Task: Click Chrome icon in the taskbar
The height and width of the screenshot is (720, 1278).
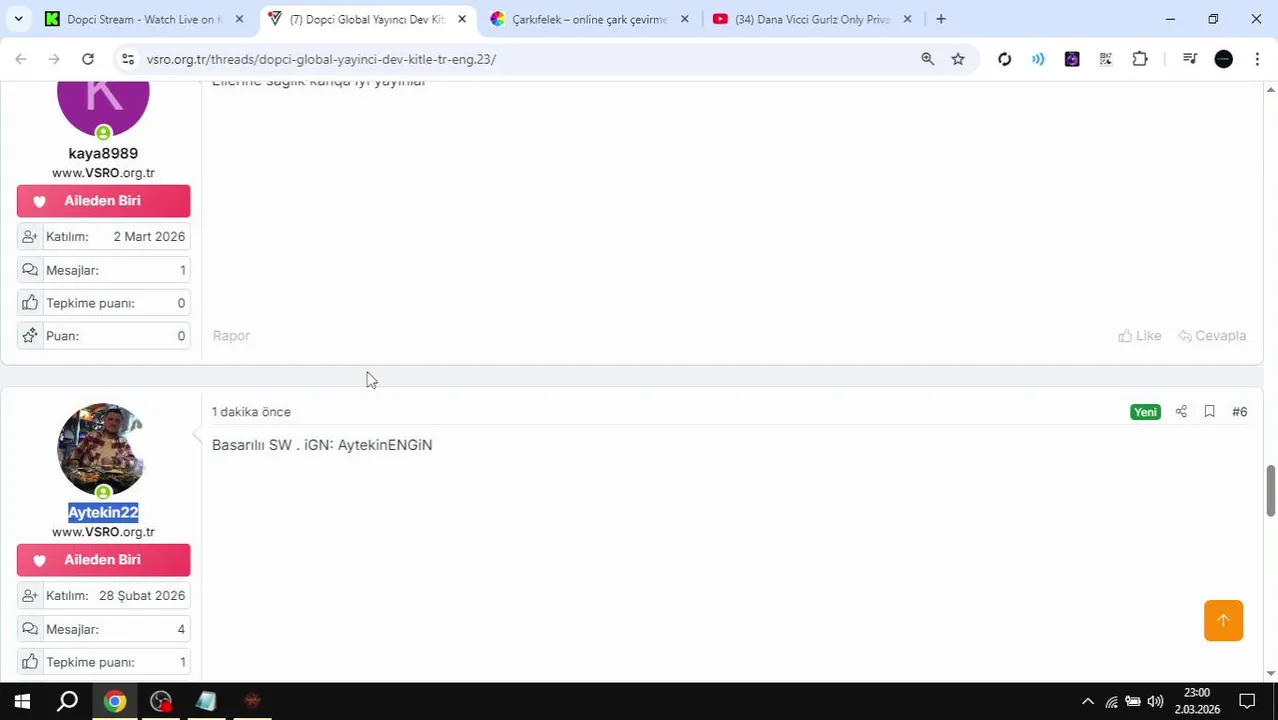Action: point(115,701)
